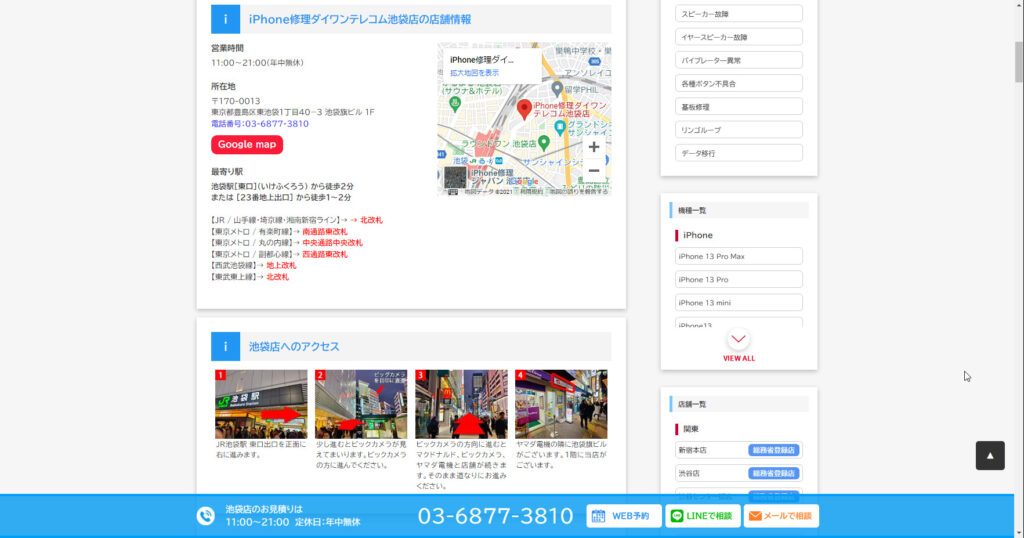Click the iPhone category label in sidebar

pyautogui.click(x=697, y=235)
